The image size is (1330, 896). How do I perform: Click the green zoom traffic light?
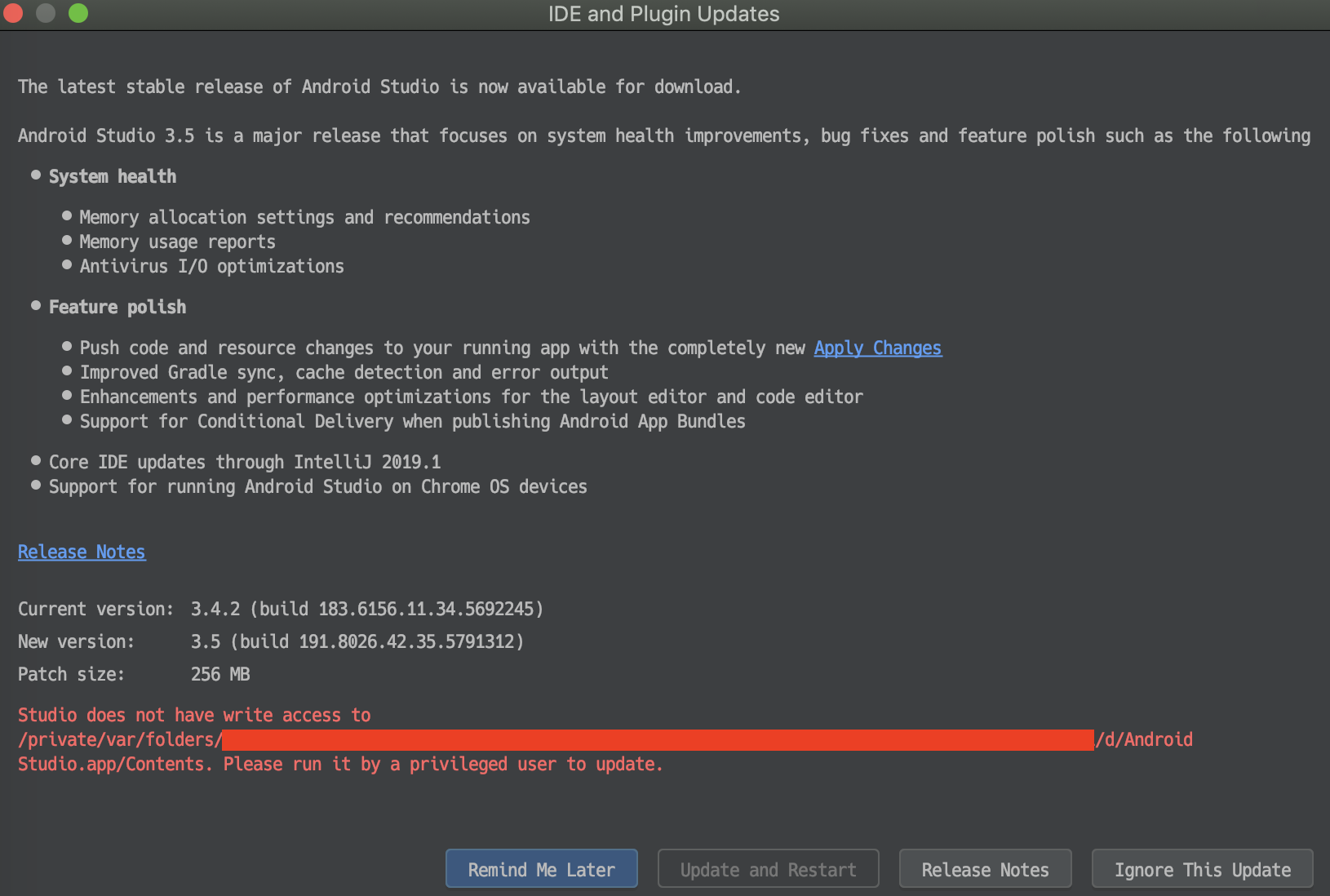pyautogui.click(x=78, y=13)
